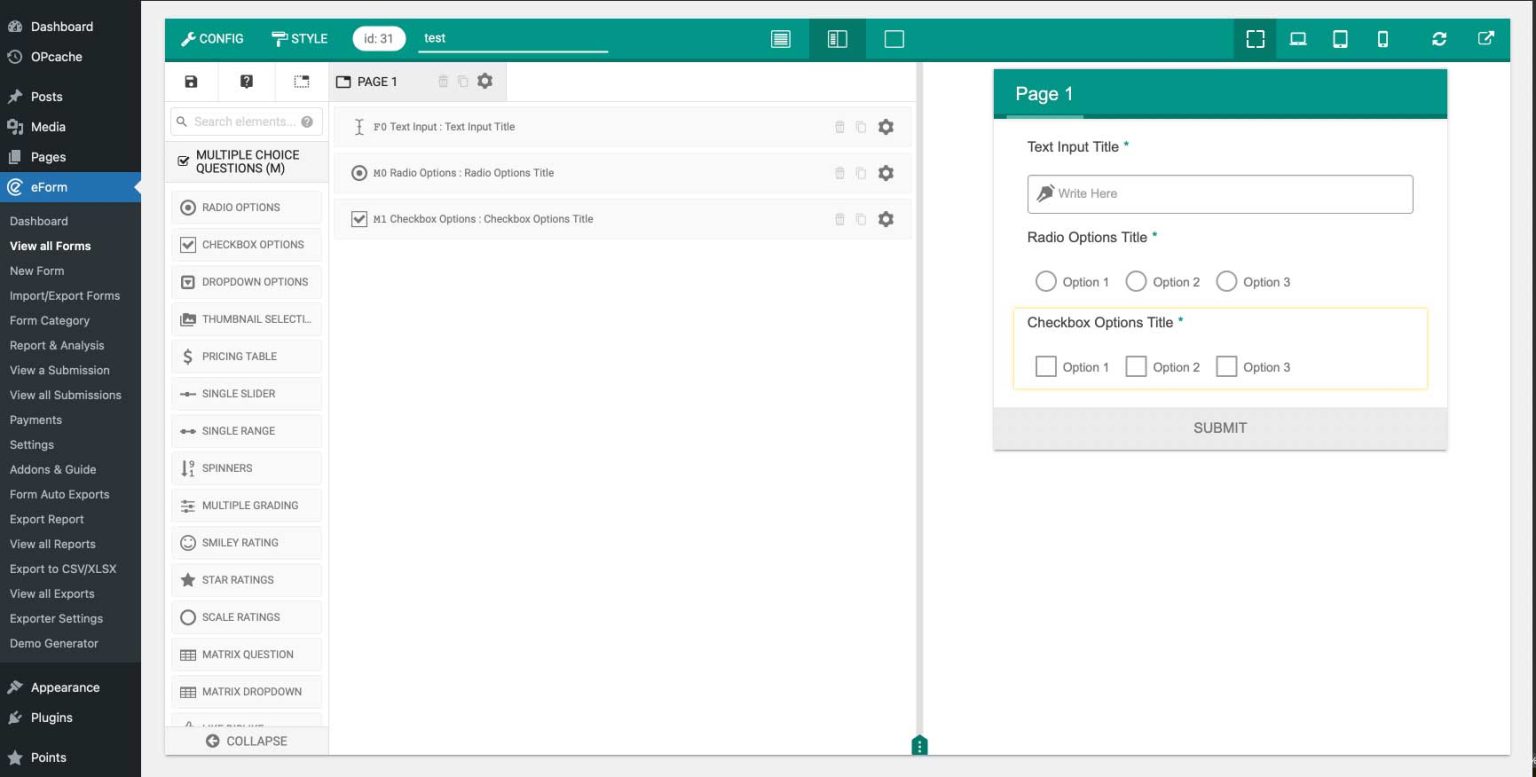Switch preview to tablet device
The width and height of the screenshot is (1536, 777).
[x=1340, y=39]
